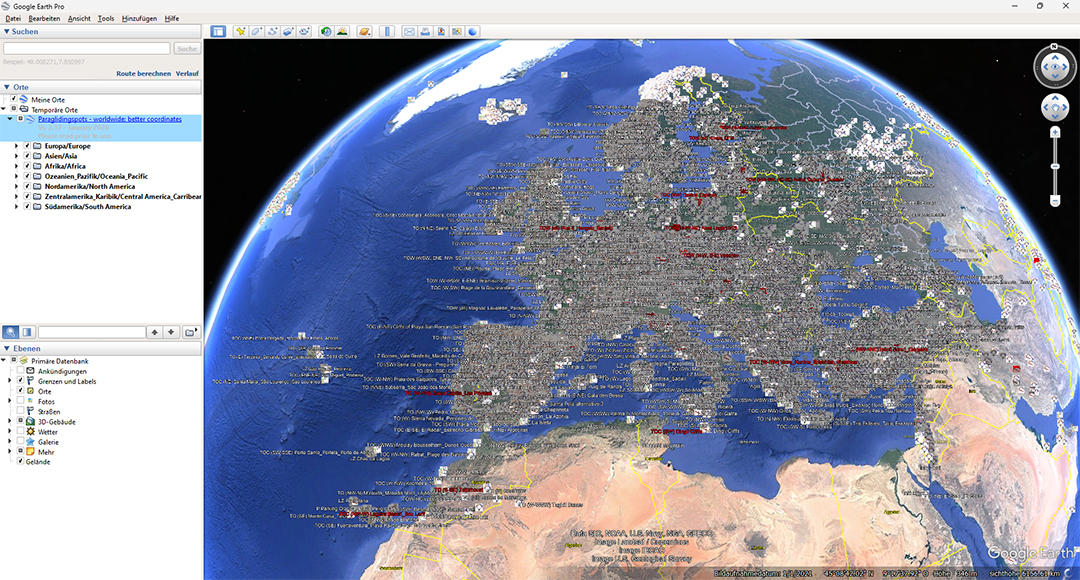Uncheck the Europa/Europe folder checkbox

[27, 146]
